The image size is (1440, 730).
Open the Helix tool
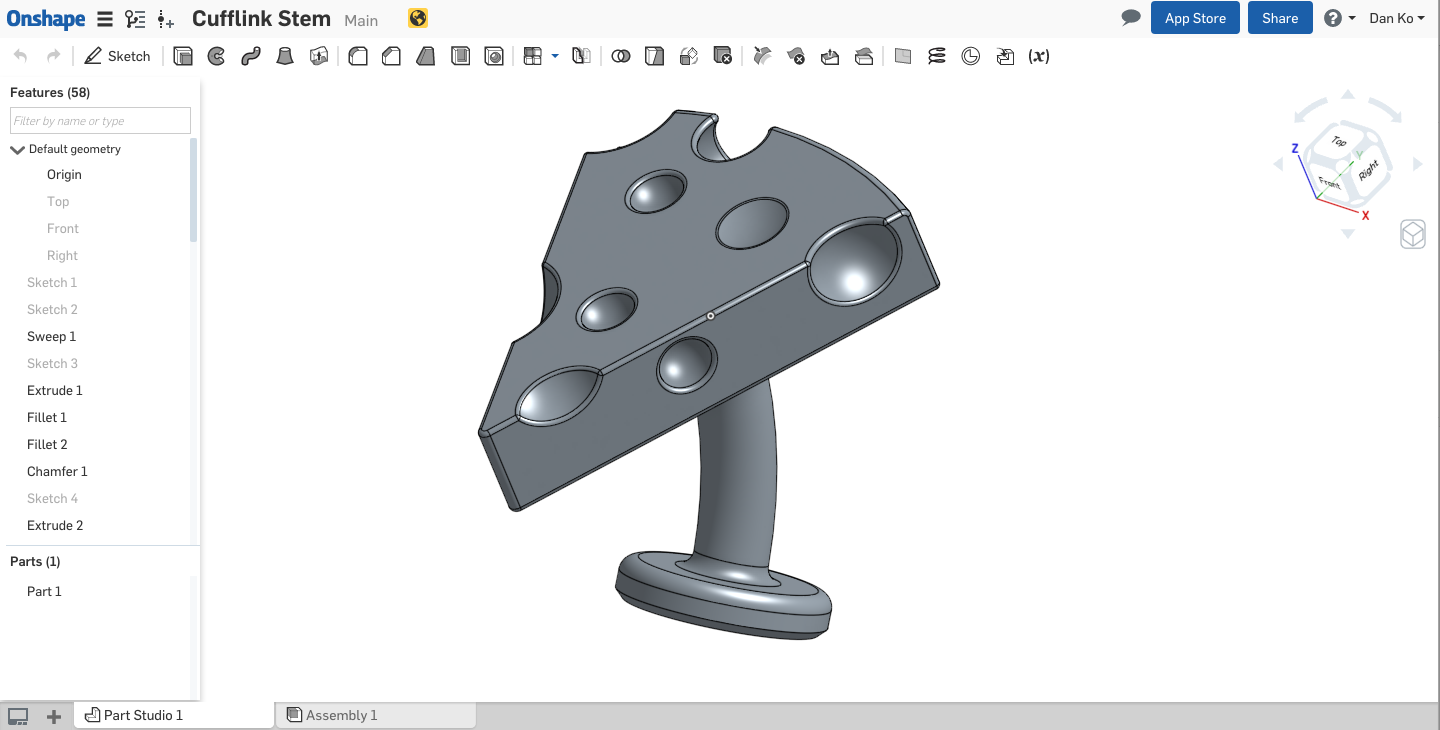[x=936, y=56]
